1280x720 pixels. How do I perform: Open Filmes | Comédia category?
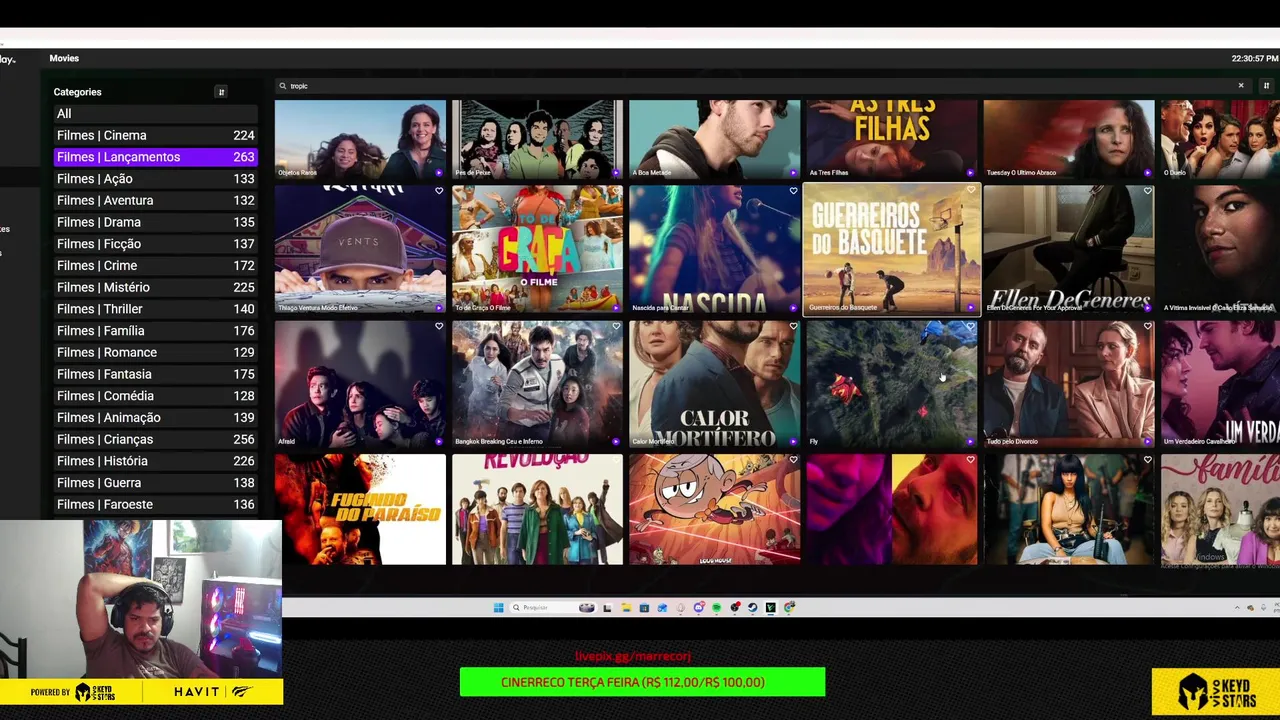coord(156,396)
